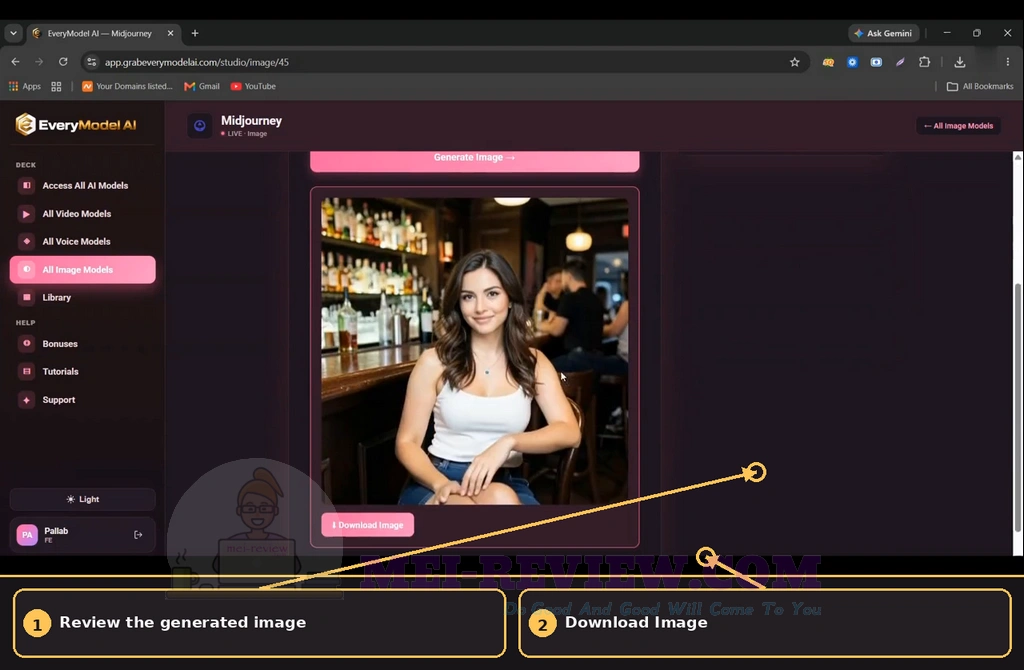Close the EveryModel AI — Midjourney tab
Image resolution: width=1024 pixels, height=670 pixels.
pyautogui.click(x=170, y=33)
